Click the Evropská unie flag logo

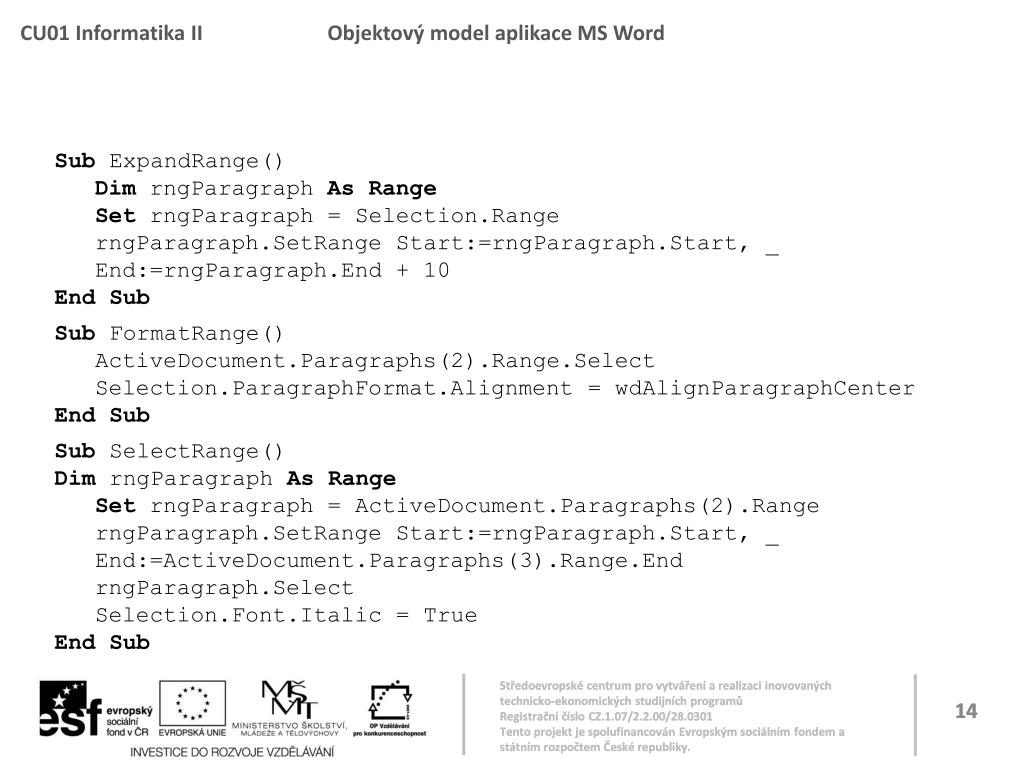coord(193,709)
